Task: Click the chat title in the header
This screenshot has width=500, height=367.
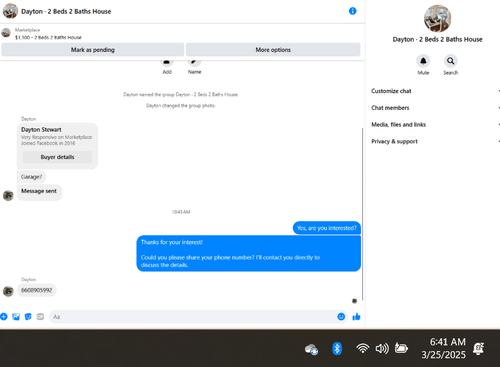Action: (x=66, y=11)
